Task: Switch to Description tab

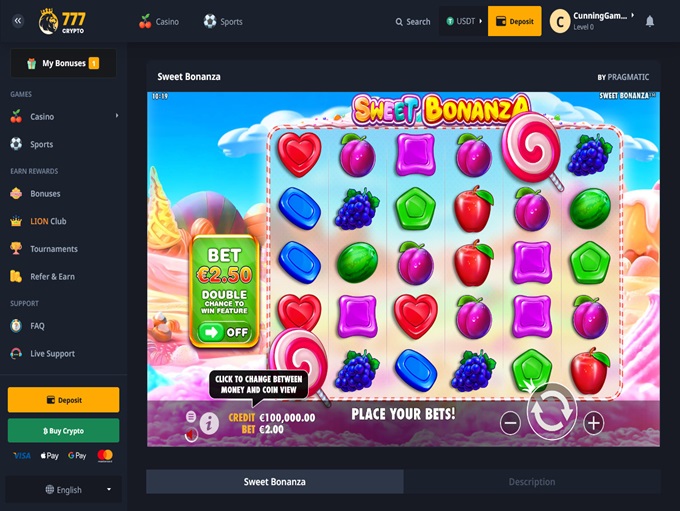Action: click(x=532, y=482)
